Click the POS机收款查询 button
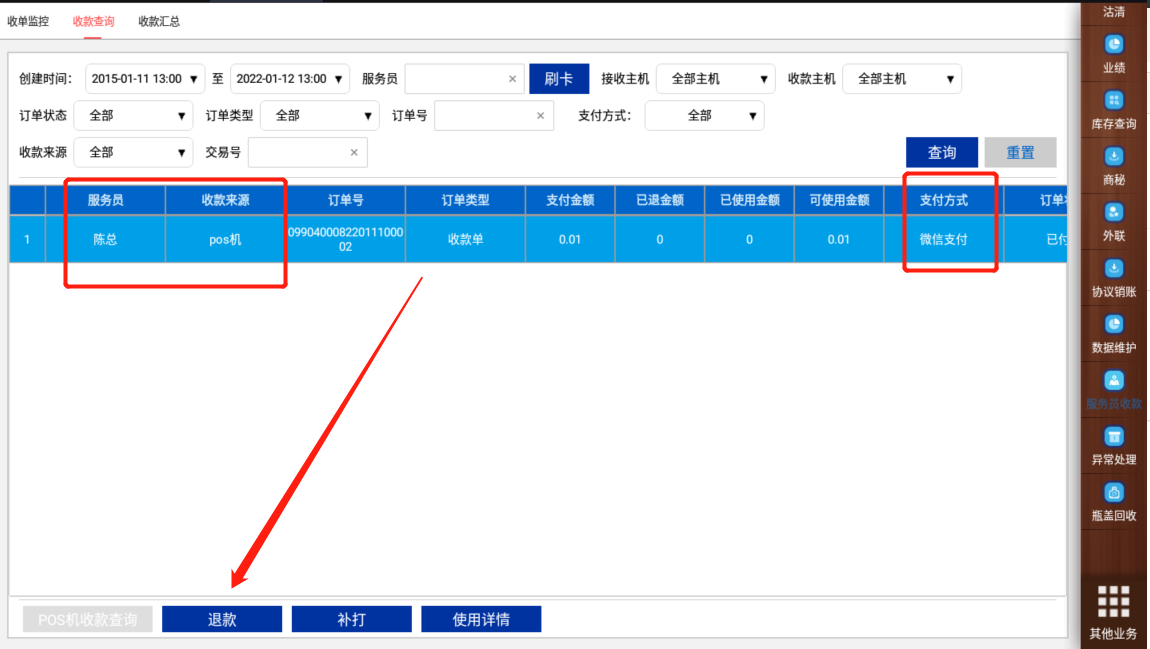Image resolution: width=1150 pixels, height=649 pixels. [x=87, y=620]
